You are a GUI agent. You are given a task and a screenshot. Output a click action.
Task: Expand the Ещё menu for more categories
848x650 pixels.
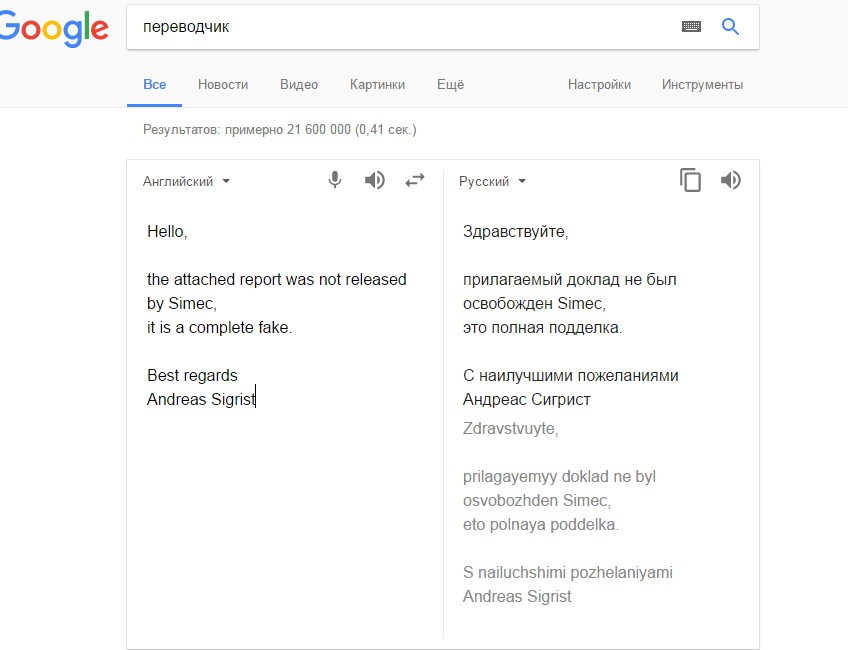(x=450, y=85)
